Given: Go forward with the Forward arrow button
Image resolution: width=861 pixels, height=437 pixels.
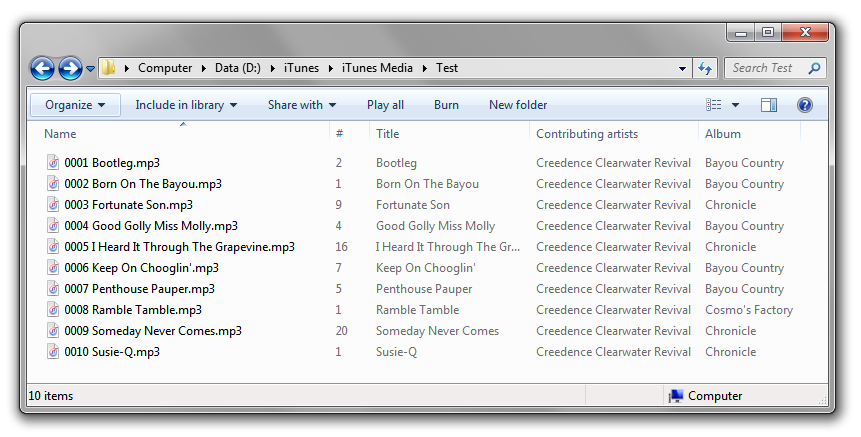Looking at the screenshot, I should [70, 69].
